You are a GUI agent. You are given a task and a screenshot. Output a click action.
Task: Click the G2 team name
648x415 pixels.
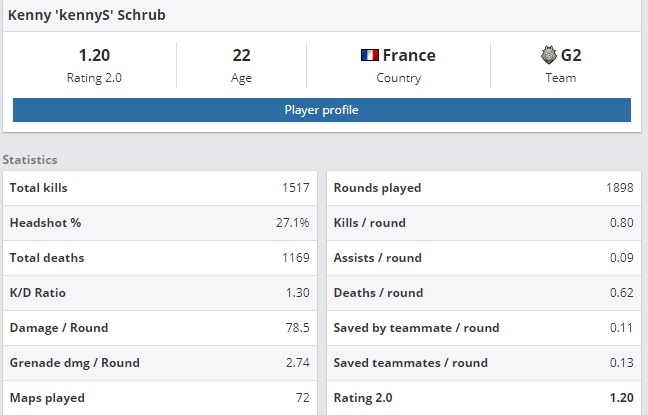point(571,55)
